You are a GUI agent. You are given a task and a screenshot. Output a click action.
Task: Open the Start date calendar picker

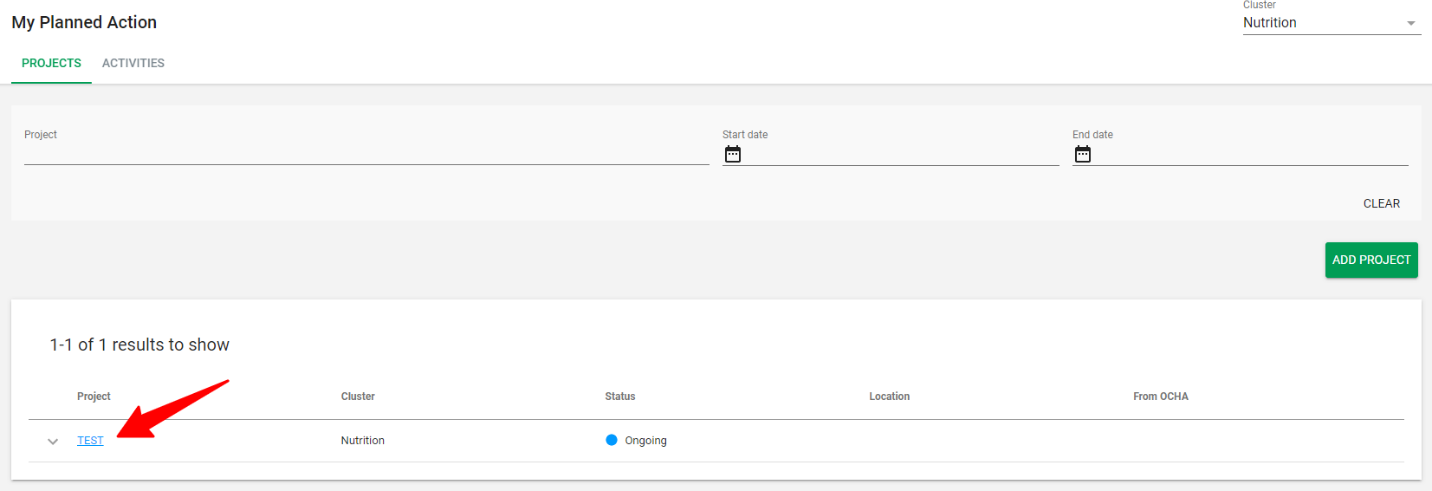(733, 154)
